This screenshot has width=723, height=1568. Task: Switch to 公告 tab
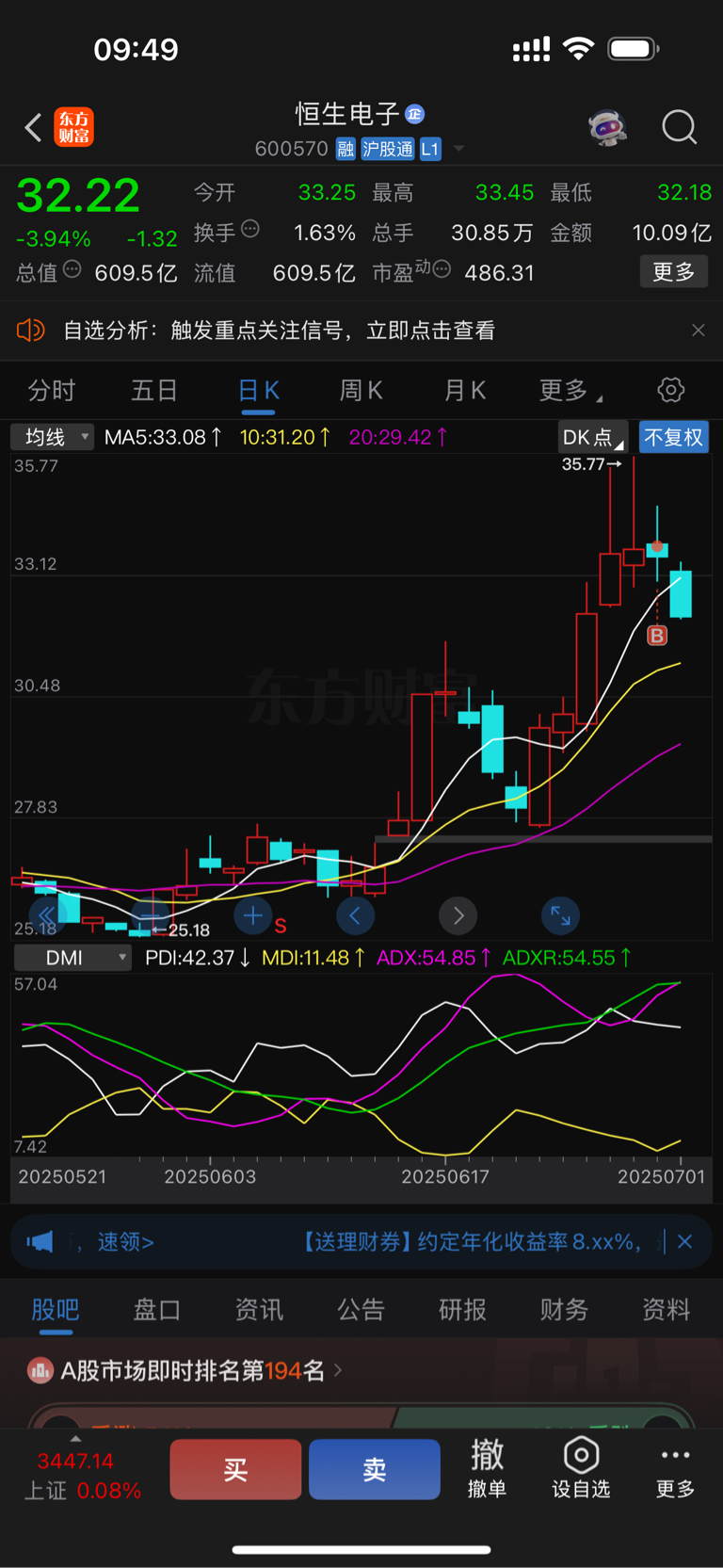coord(361,1309)
